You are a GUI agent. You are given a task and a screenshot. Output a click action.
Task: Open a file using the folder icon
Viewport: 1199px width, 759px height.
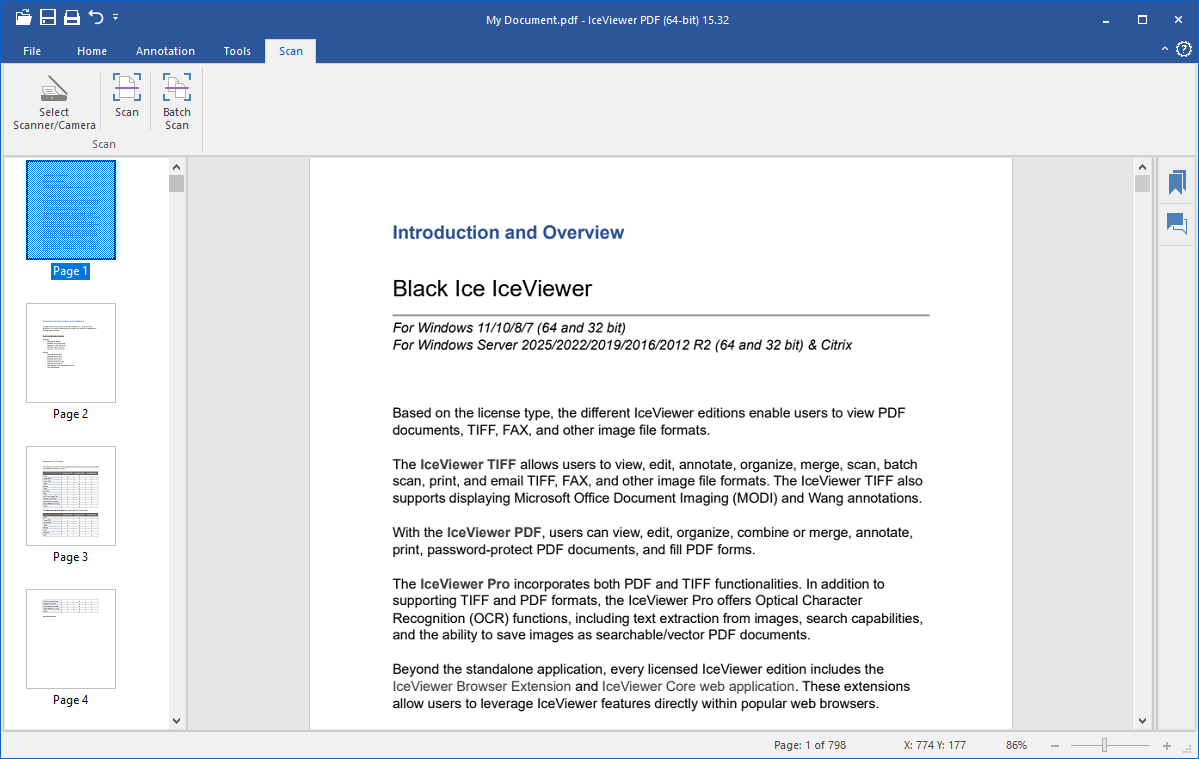click(23, 17)
